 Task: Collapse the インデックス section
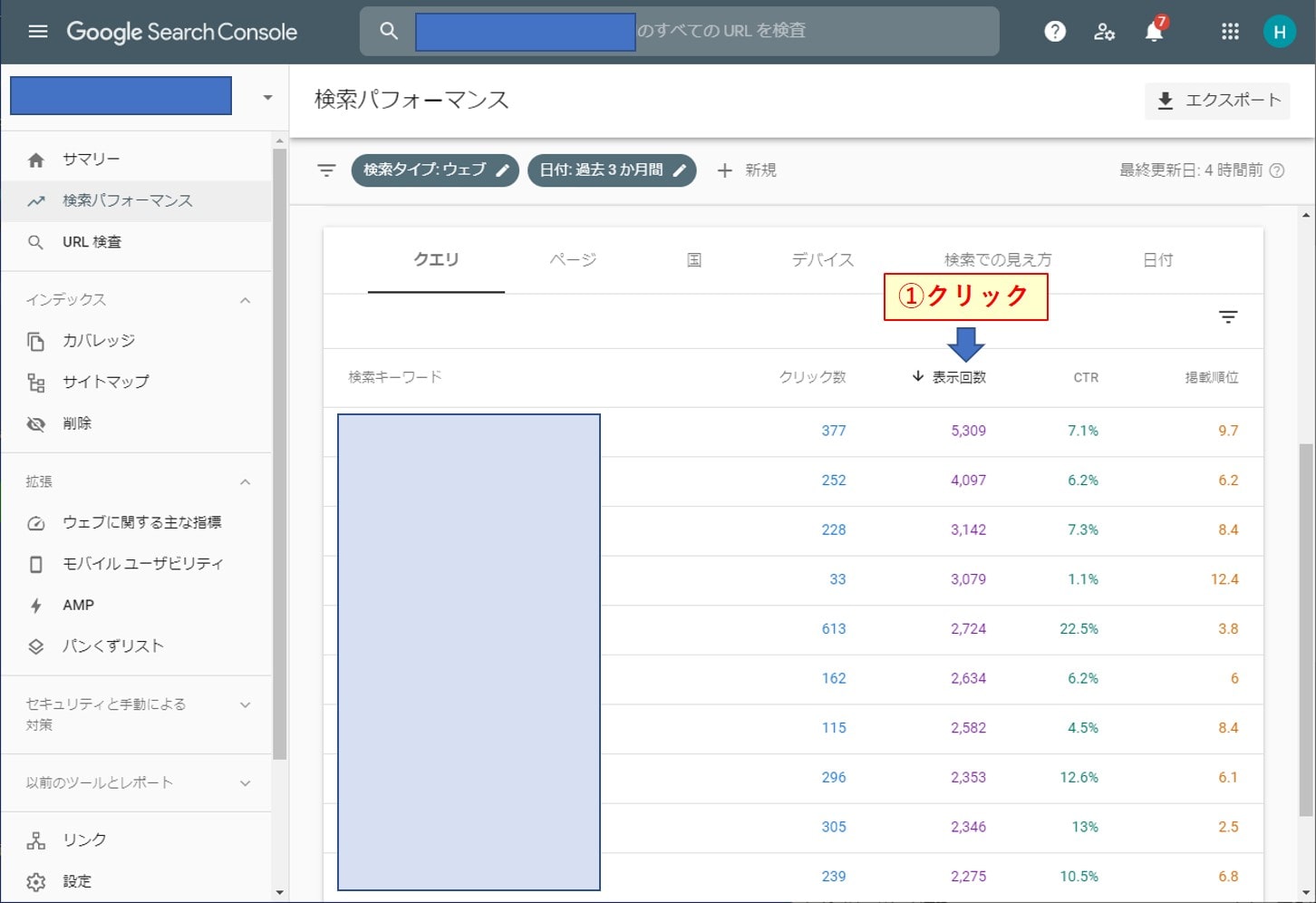(245, 300)
